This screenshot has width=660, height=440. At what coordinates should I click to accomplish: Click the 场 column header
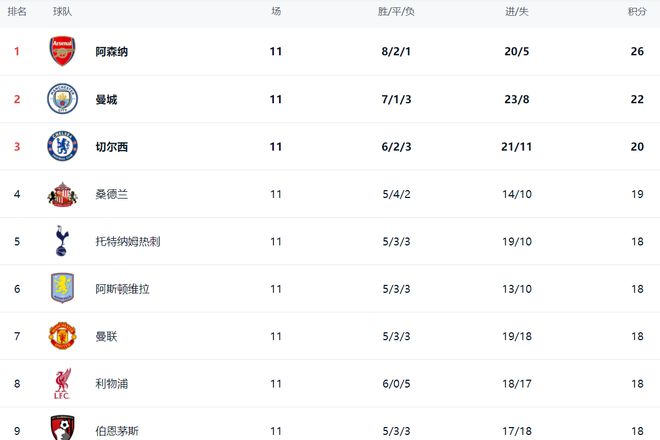276,11
